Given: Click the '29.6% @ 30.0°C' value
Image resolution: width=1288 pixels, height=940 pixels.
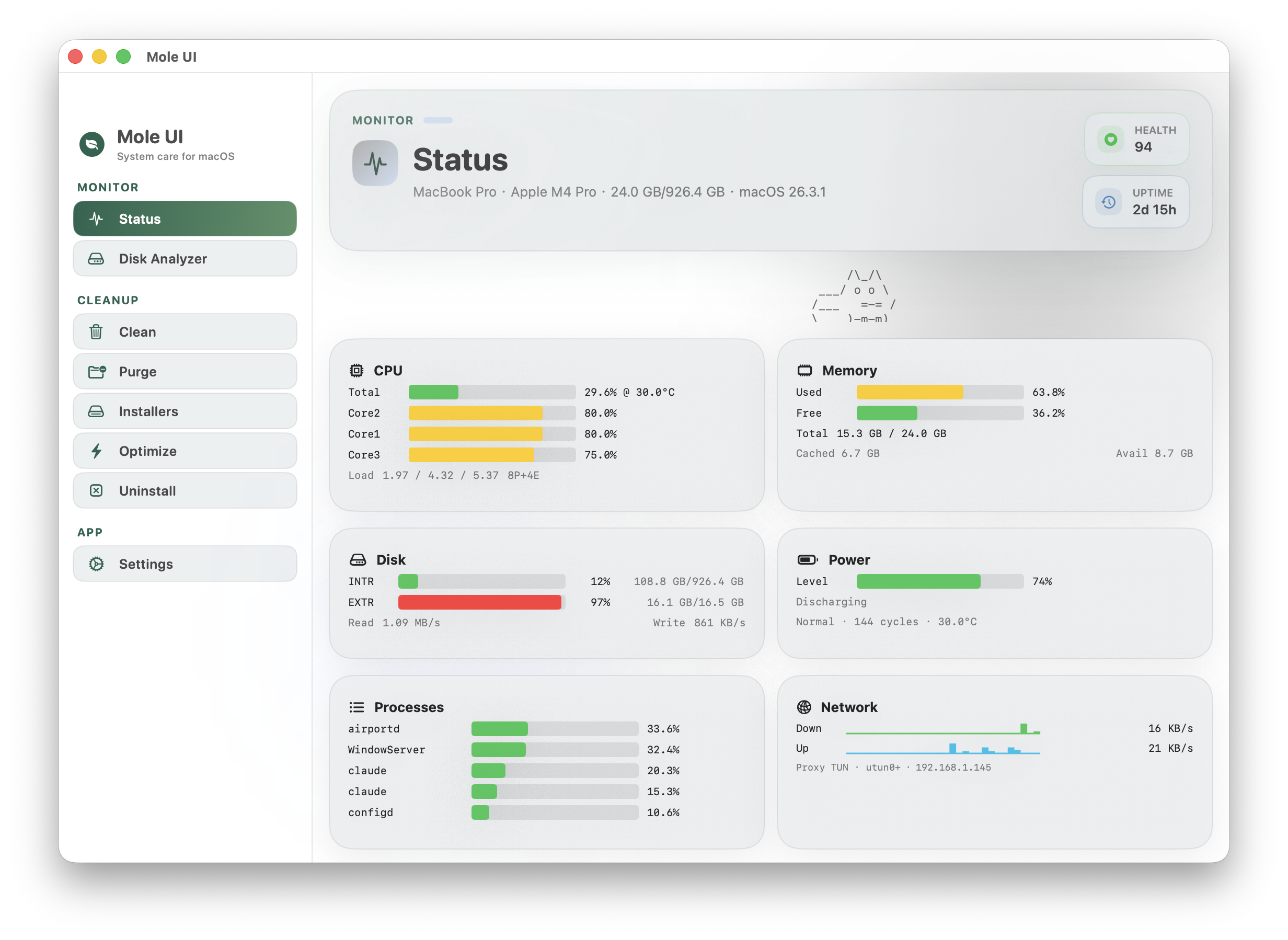Looking at the screenshot, I should pyautogui.click(x=629, y=393).
